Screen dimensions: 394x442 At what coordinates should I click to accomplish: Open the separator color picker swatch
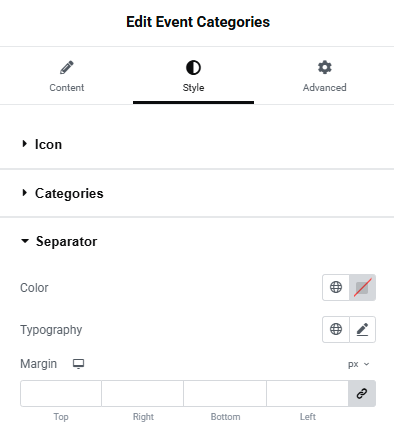(x=362, y=287)
